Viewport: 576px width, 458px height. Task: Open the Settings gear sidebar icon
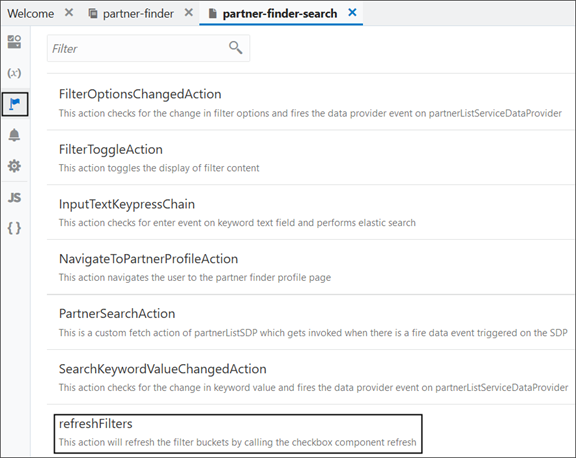[x=14, y=166]
